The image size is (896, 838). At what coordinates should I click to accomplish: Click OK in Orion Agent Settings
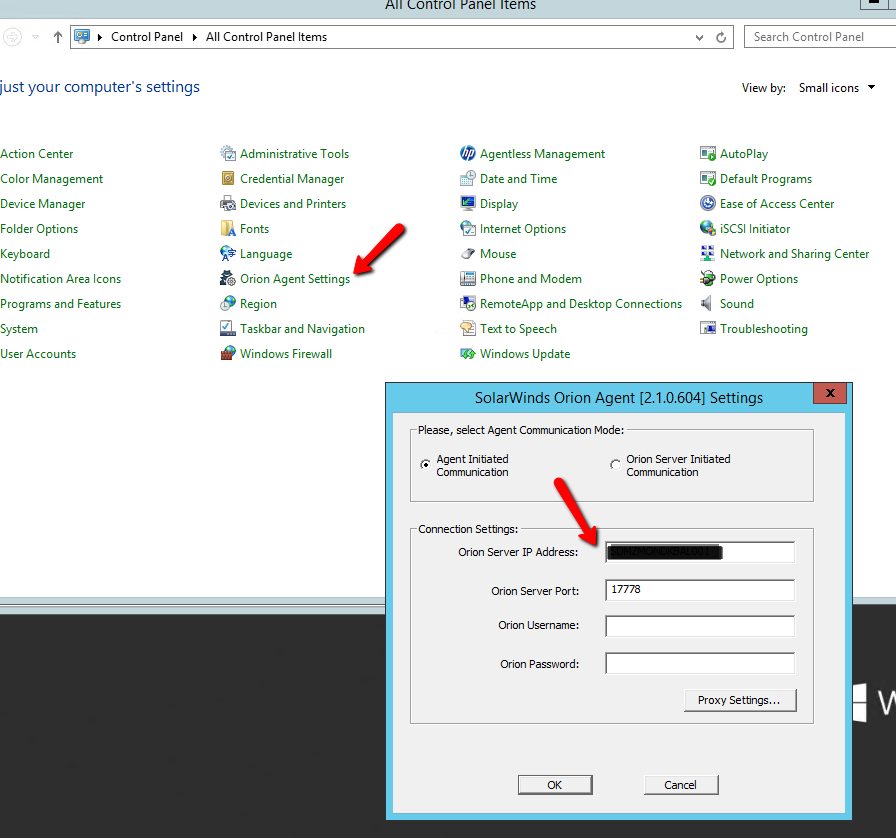(x=555, y=785)
